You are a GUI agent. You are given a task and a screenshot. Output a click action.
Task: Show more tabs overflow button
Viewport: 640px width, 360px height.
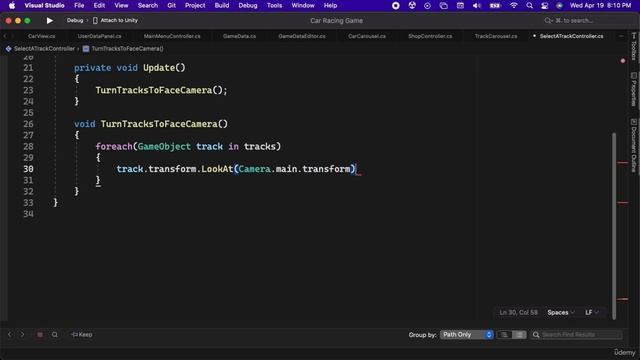621,36
